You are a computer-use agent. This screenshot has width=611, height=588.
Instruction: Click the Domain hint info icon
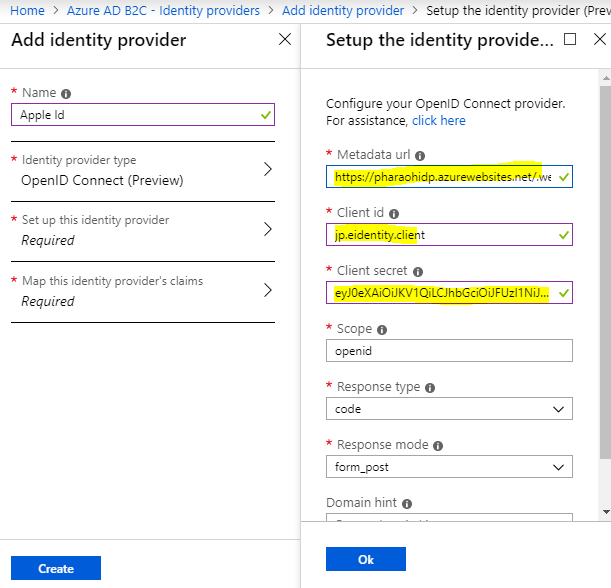tap(407, 504)
